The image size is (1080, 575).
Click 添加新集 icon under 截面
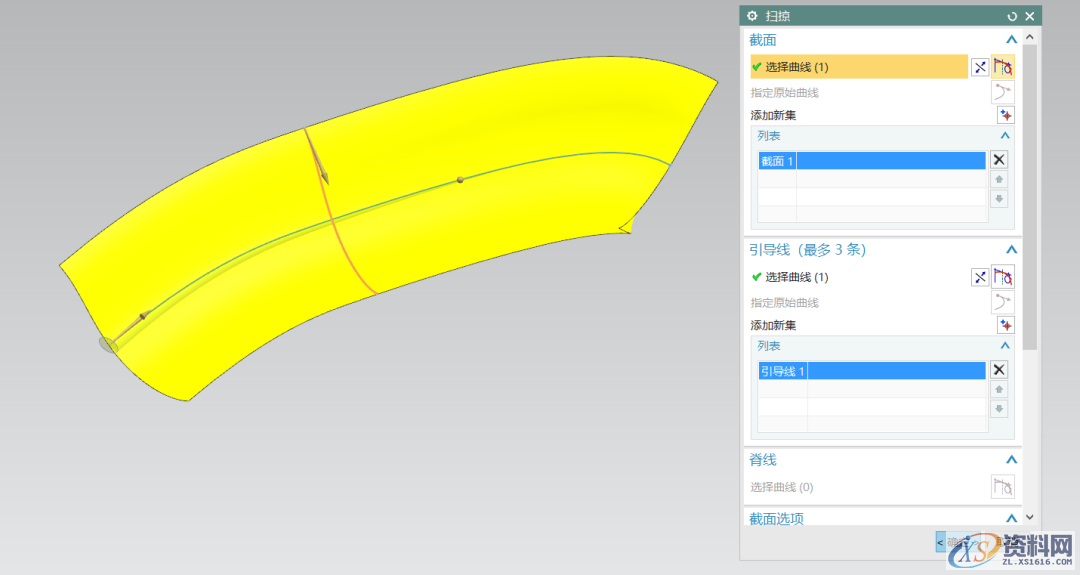pos(1004,115)
